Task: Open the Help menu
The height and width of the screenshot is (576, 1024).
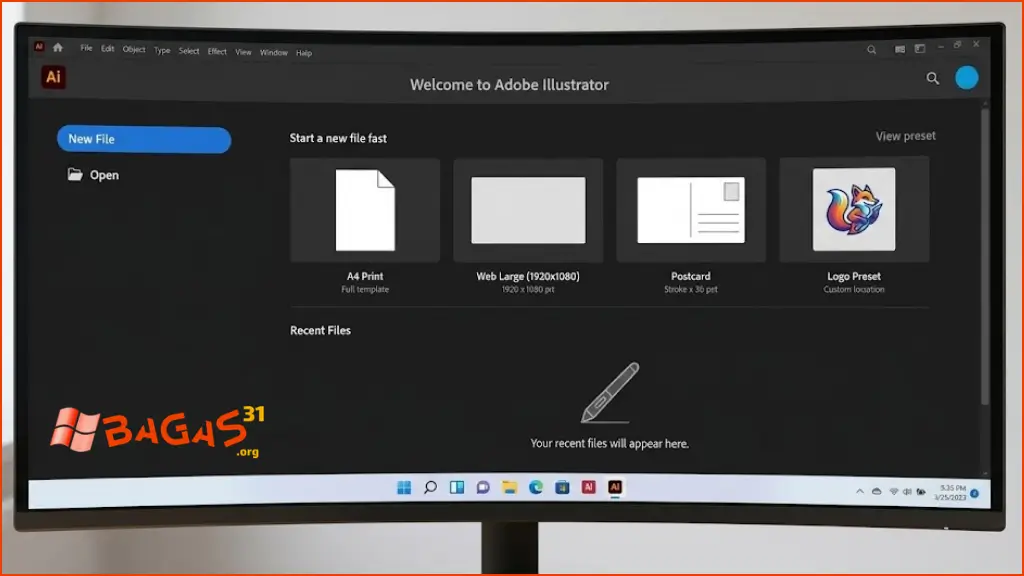Action: [304, 54]
